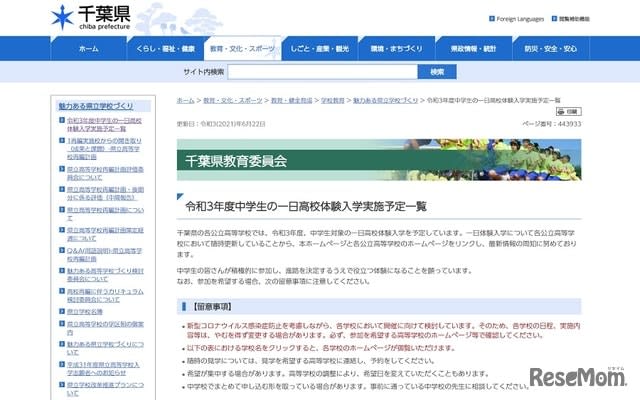The image size is (640, 400).
Task: Click the 千葉県教育委員会 banner image
Action: point(379,160)
